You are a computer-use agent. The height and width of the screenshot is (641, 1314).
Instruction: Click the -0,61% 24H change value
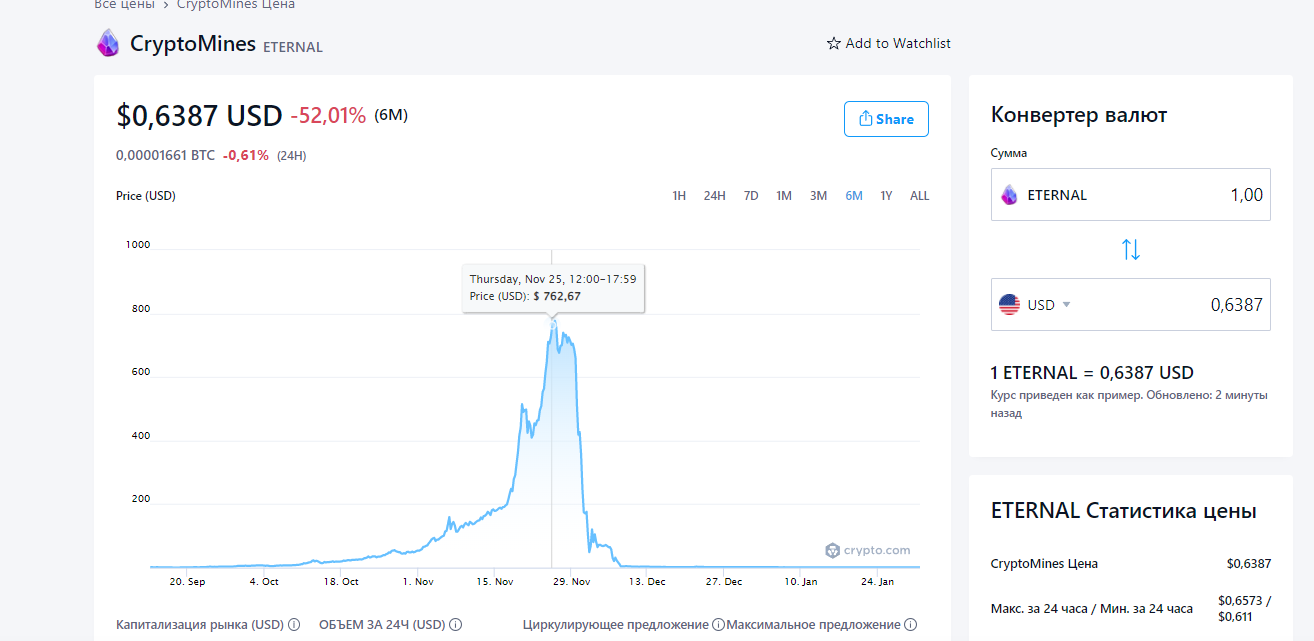point(246,155)
